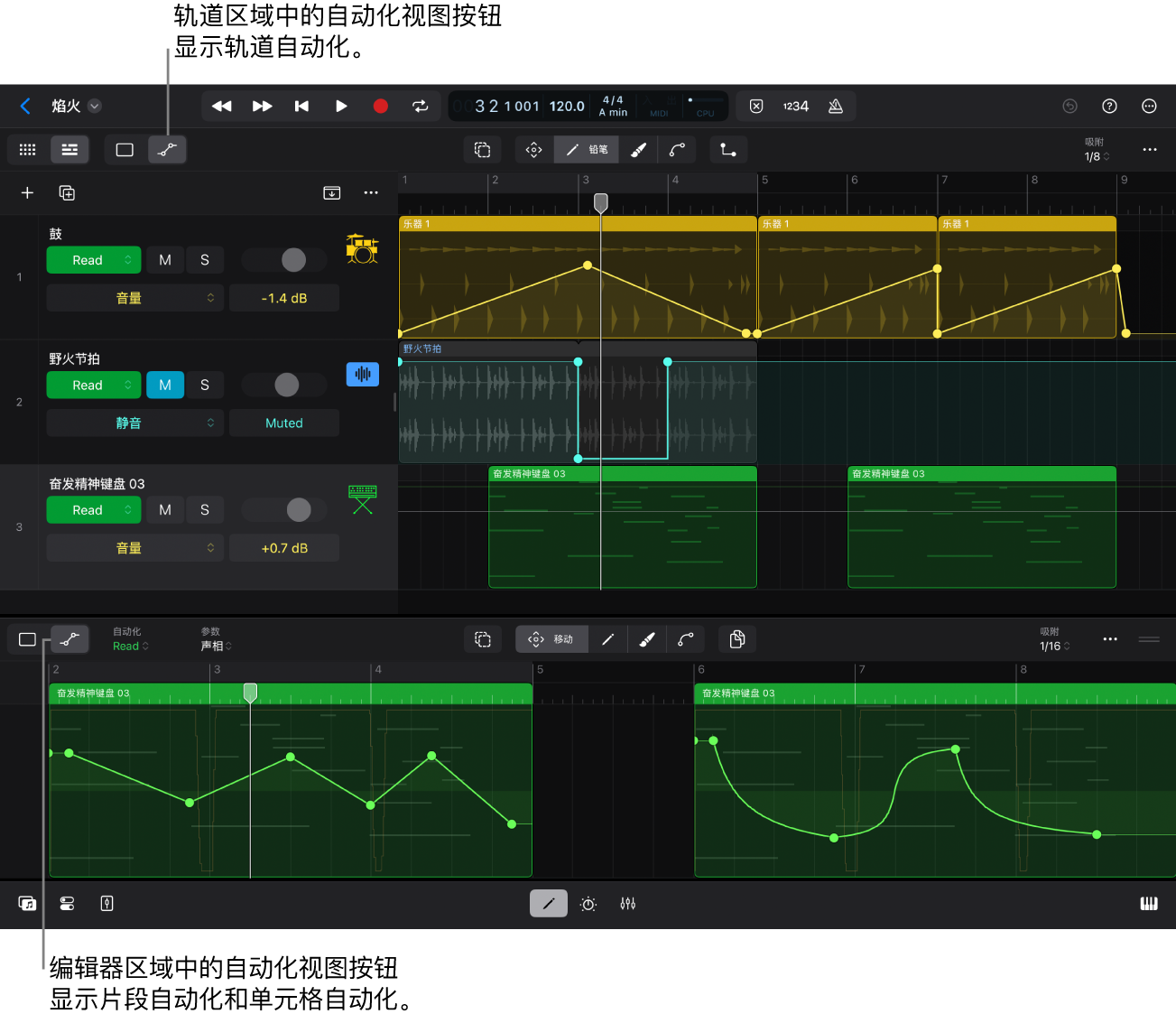1176x1014 pixels.
Task: Open the more options menu in track header
Action: pos(371,192)
